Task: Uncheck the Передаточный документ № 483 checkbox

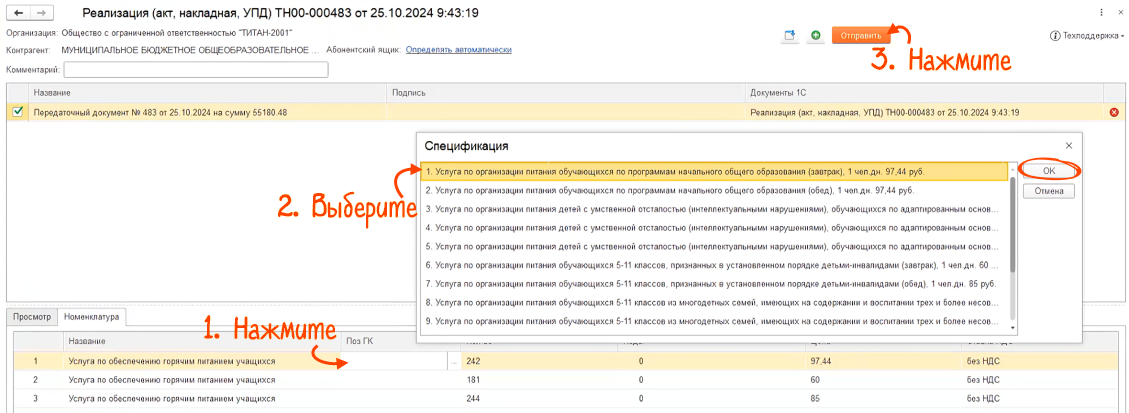Action: 18,112
